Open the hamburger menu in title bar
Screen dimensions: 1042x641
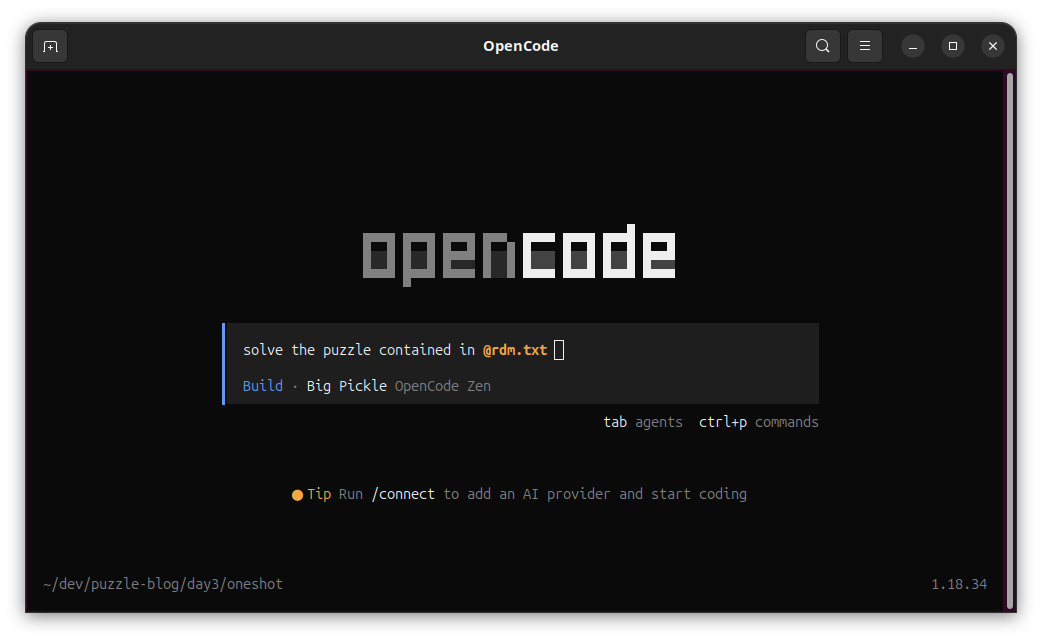(x=865, y=46)
